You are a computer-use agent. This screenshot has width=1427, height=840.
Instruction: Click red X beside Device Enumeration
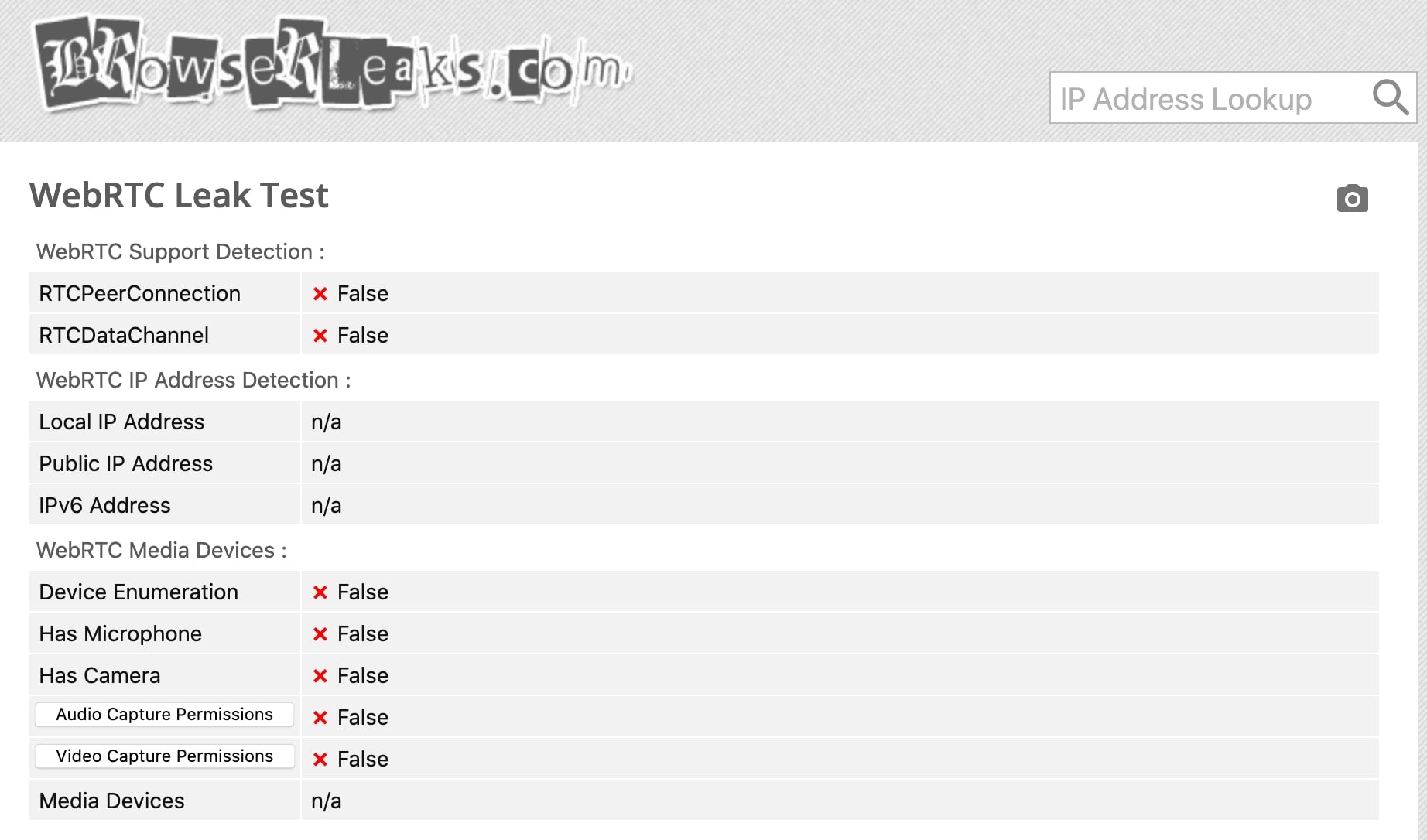[320, 592]
